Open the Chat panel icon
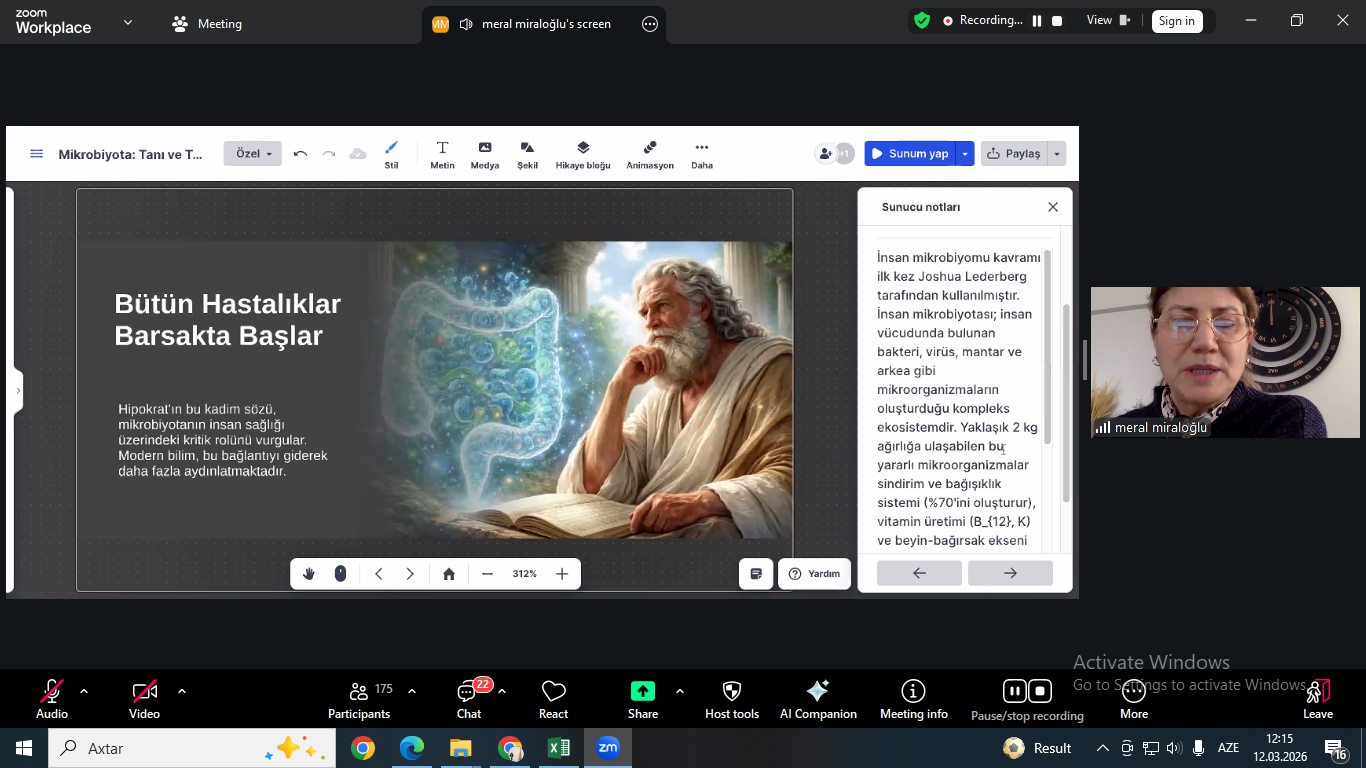The width and height of the screenshot is (1366, 768). click(x=468, y=692)
